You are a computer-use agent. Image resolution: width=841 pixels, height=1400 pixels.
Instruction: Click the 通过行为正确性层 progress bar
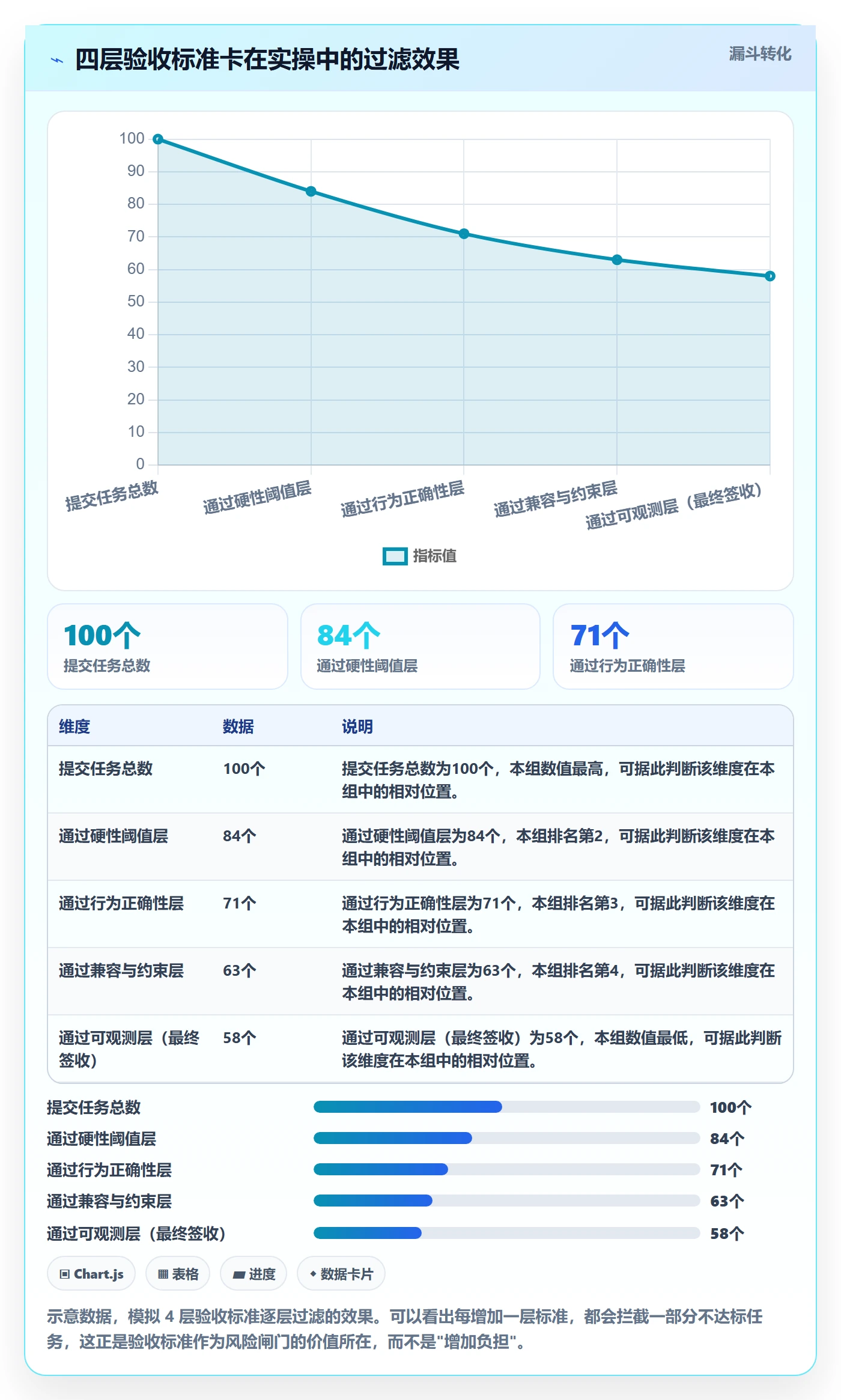click(x=506, y=1169)
